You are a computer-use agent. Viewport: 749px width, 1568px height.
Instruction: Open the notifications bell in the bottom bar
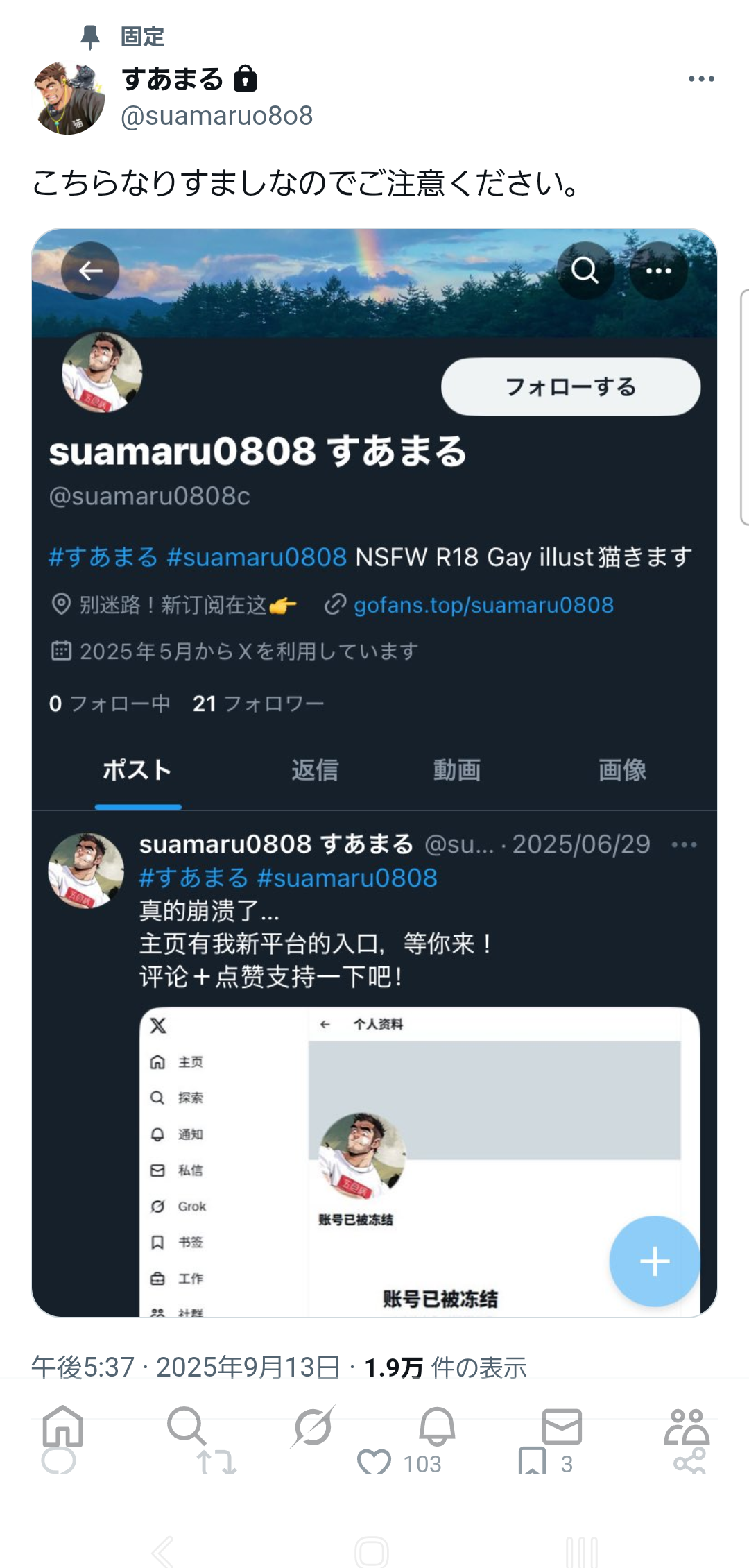(437, 1426)
